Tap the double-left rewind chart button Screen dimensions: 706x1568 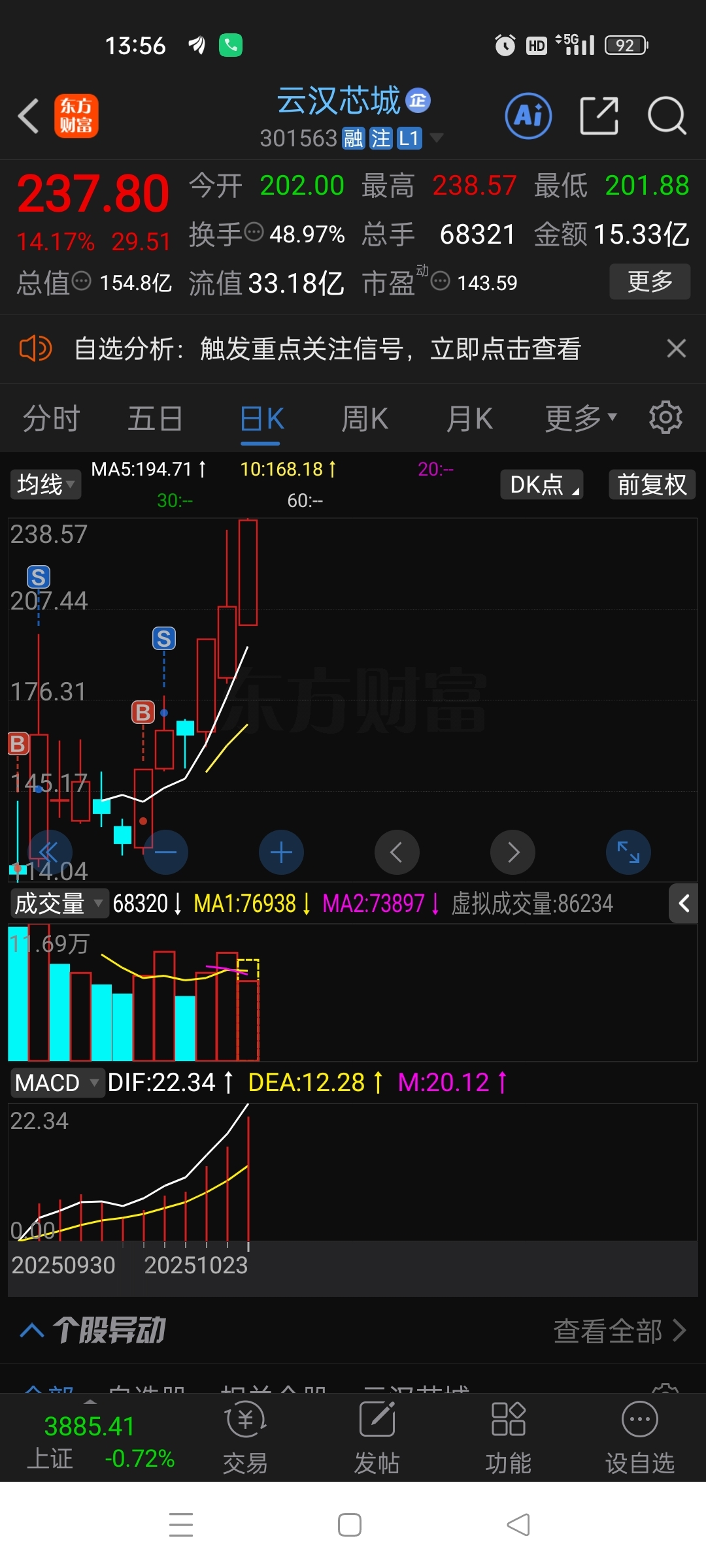[49, 852]
